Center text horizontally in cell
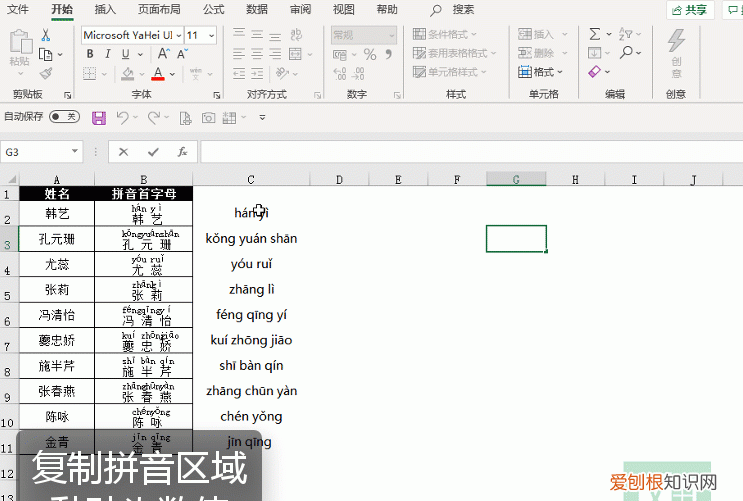The width and height of the screenshot is (743, 501). click(x=257, y=54)
